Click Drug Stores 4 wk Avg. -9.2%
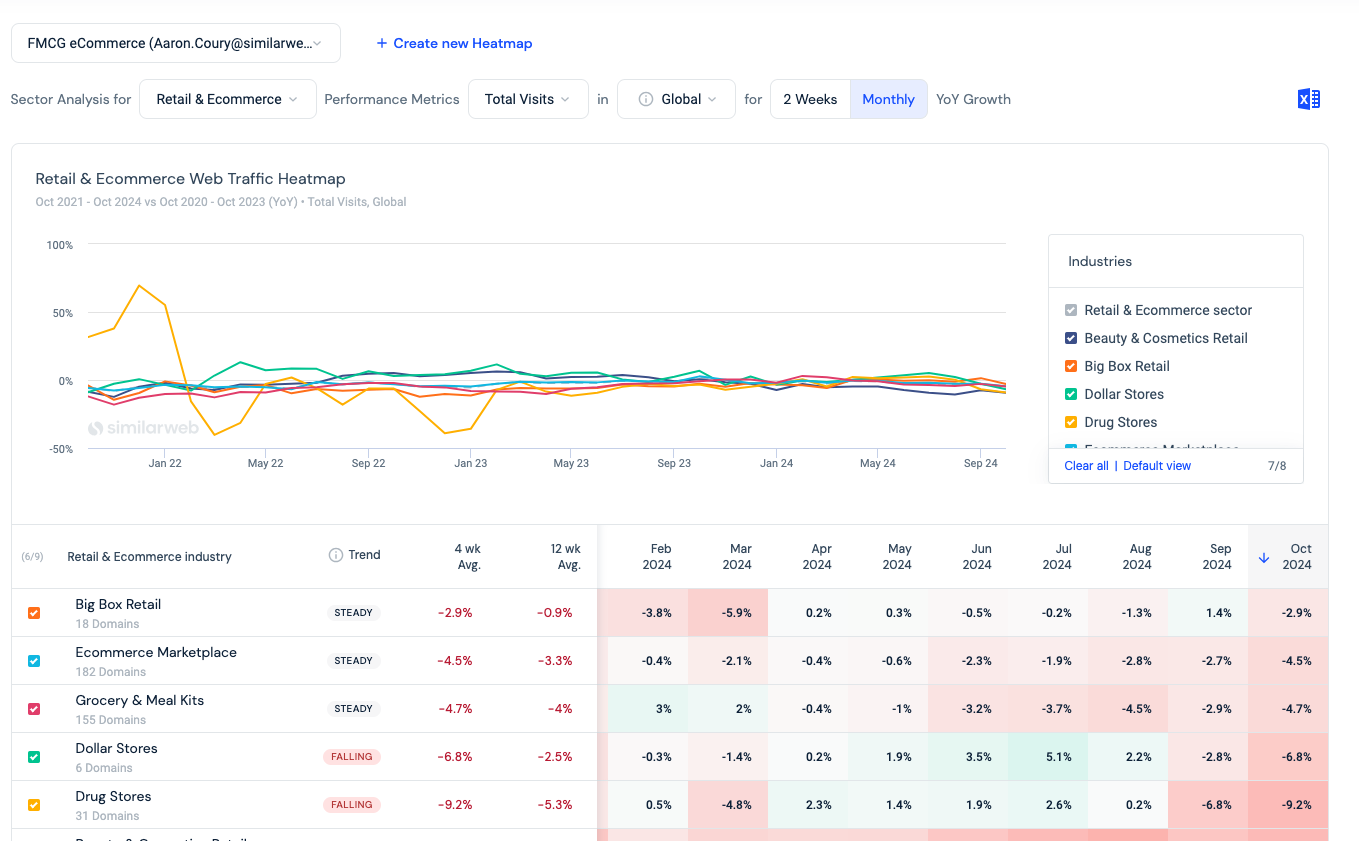1359x841 pixels. (x=455, y=805)
